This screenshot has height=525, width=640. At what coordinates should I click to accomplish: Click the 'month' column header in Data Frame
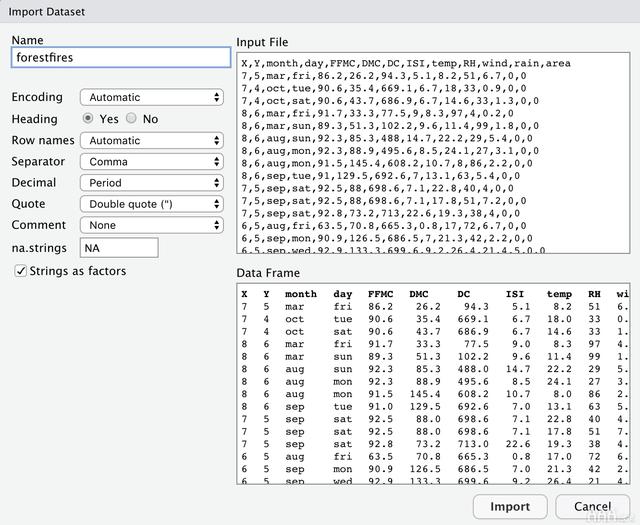pos(301,294)
